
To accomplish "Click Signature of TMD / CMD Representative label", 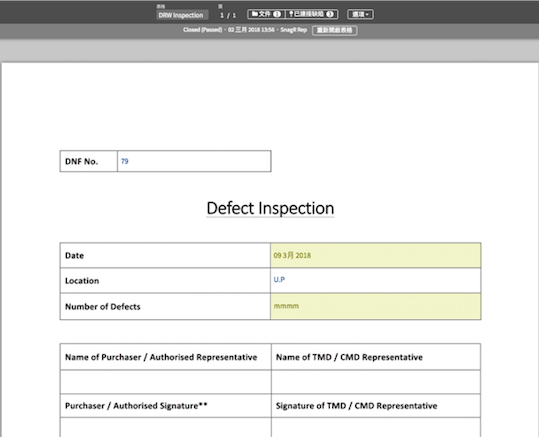I will tap(356, 406).
